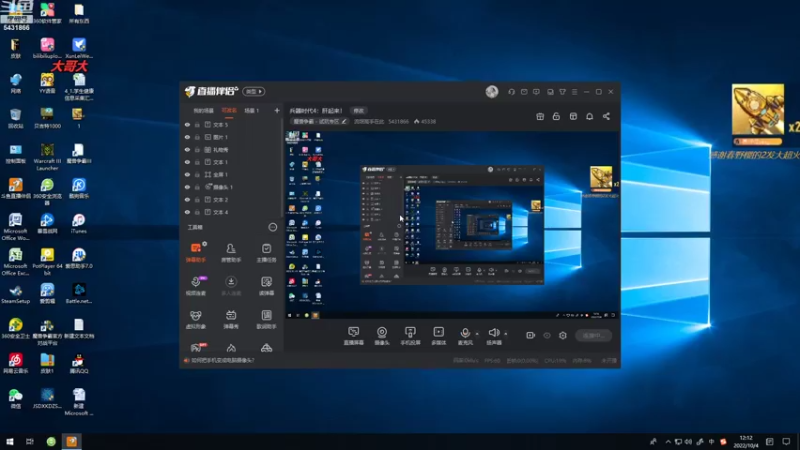
Task: Mute the 麦克风 microphone
Action: [465, 336]
